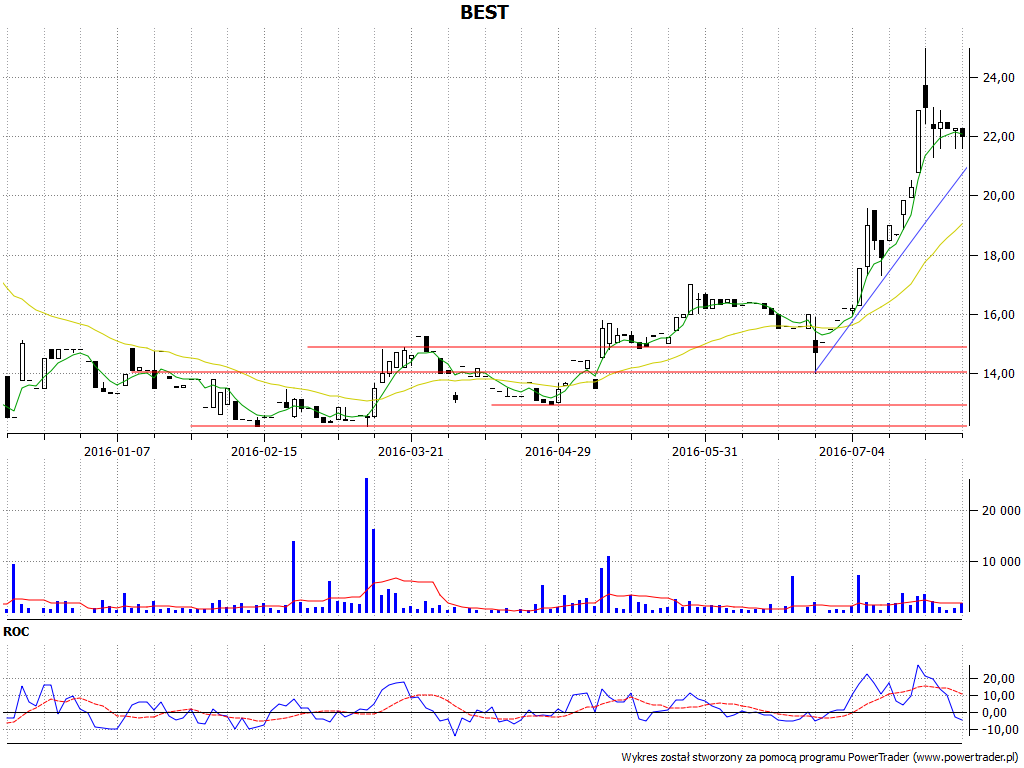The image size is (1024, 768).
Task: Click the 10 000 volume axis label
Action: (x=1001, y=562)
